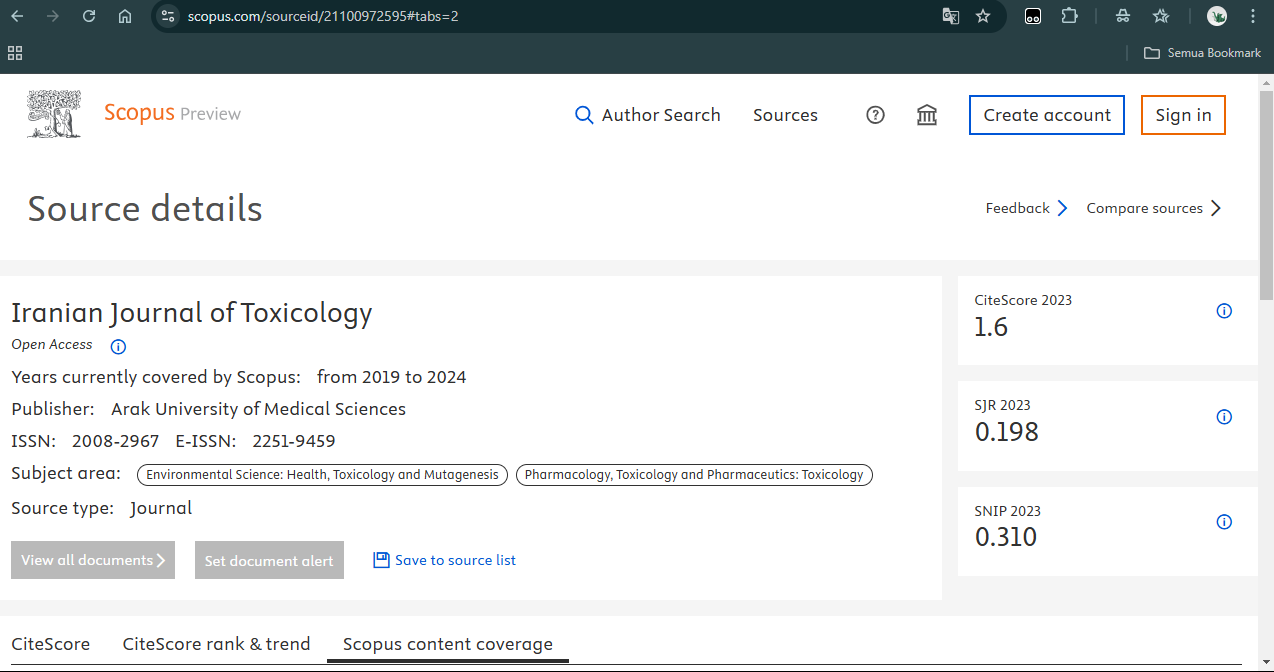Viewport: 1274px width, 672px height.
Task: Click the Open Access info icon
Action: (x=118, y=347)
